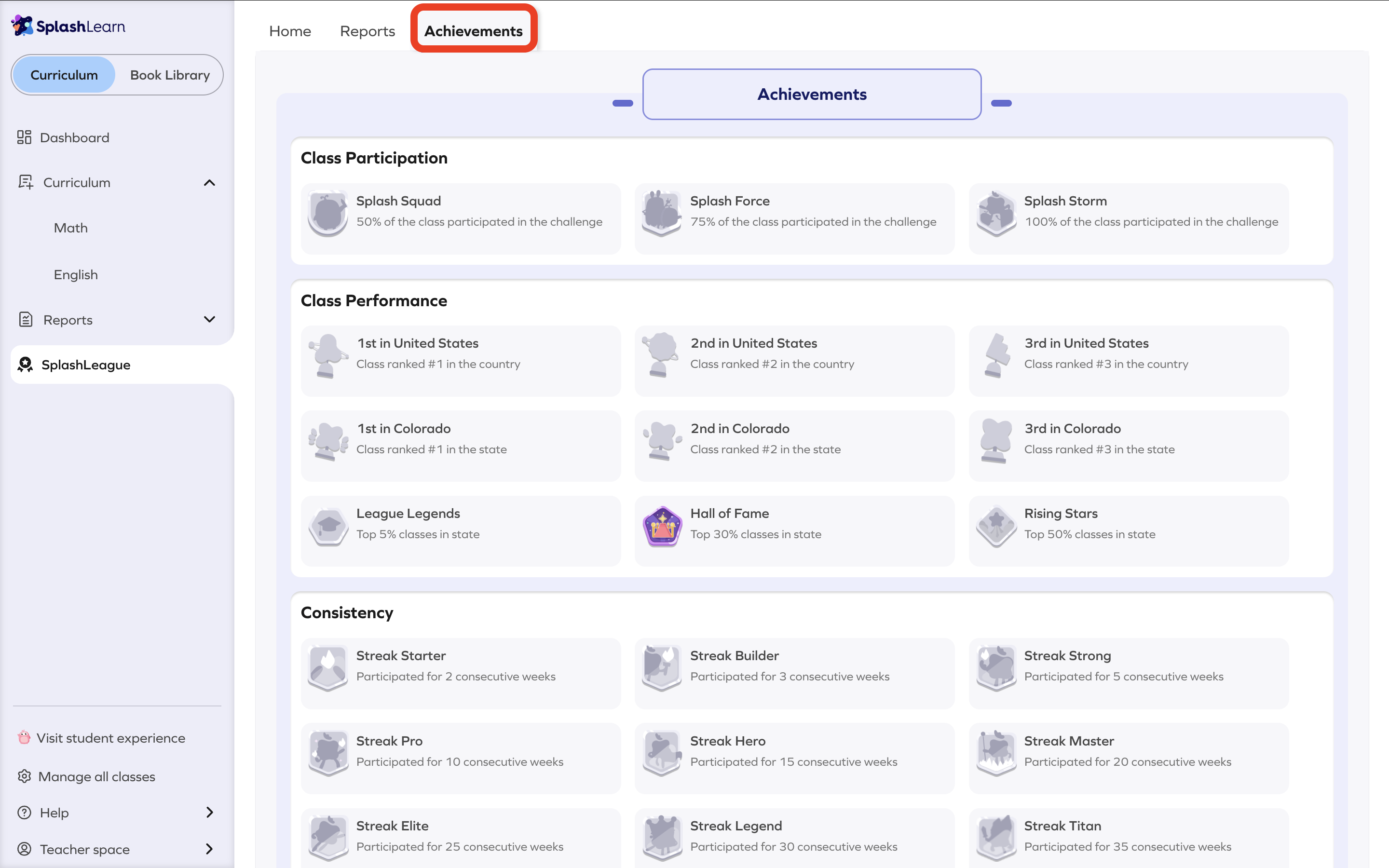The height and width of the screenshot is (868, 1389).
Task: Click the Streak Starter achievement title
Action: (401, 656)
